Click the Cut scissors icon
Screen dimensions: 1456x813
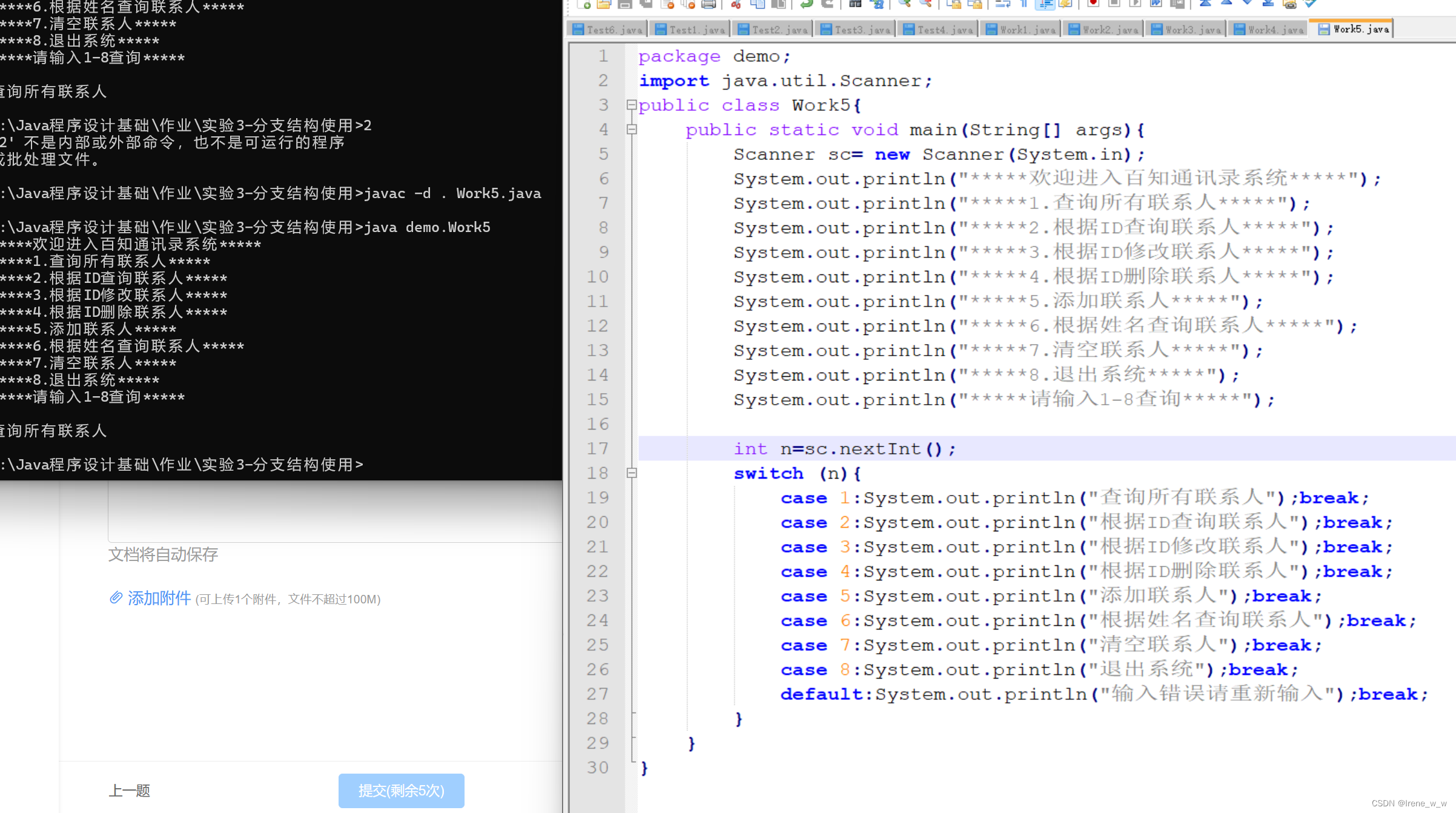point(736,4)
